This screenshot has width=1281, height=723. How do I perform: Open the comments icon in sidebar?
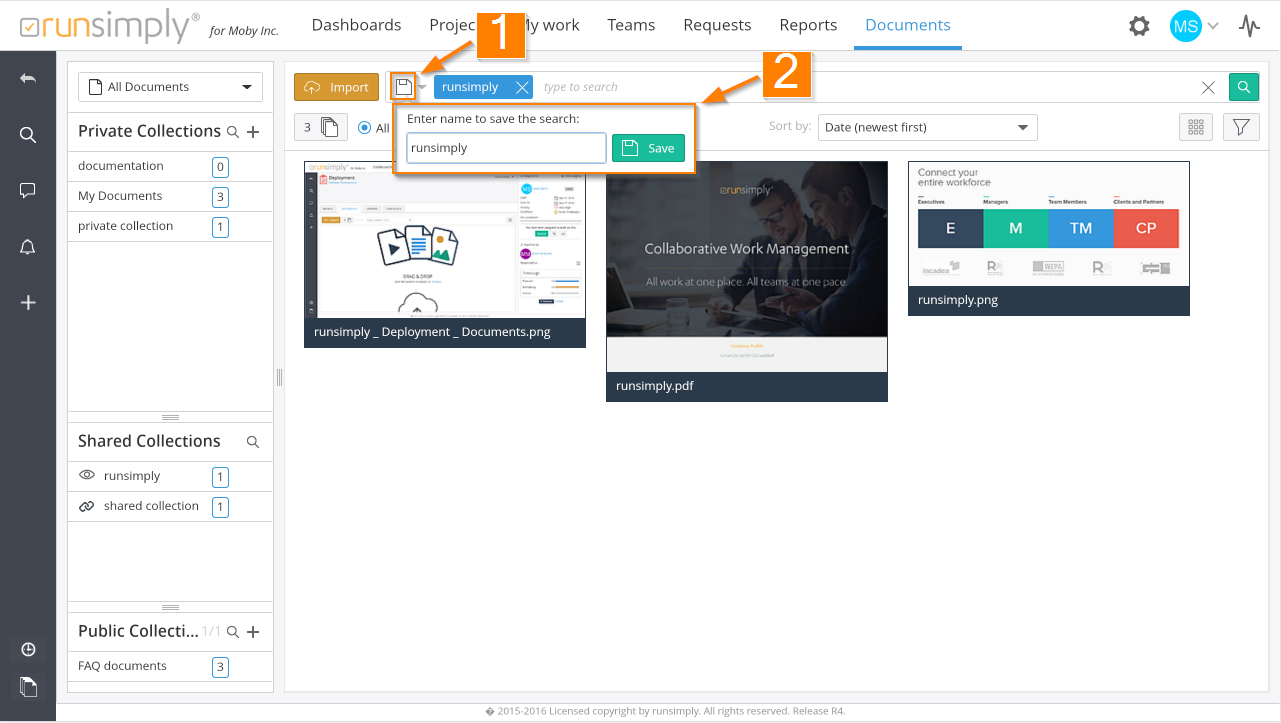tap(28, 191)
